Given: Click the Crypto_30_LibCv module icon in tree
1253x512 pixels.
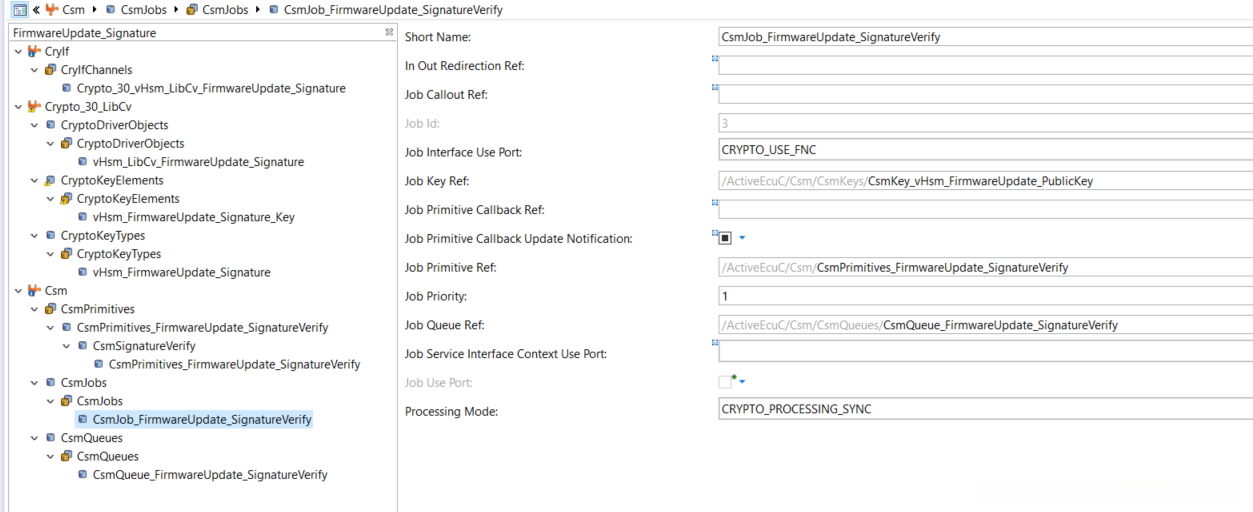Looking at the screenshot, I should click(35, 107).
